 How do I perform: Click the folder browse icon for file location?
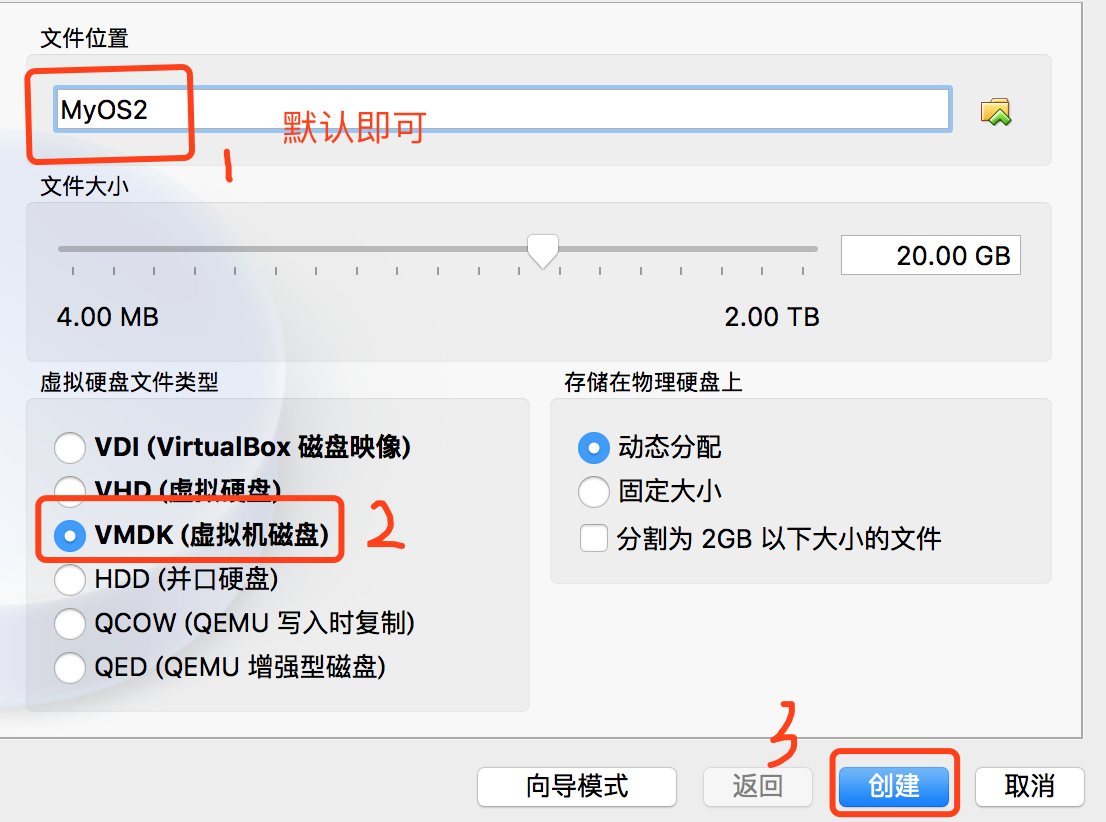[995, 111]
